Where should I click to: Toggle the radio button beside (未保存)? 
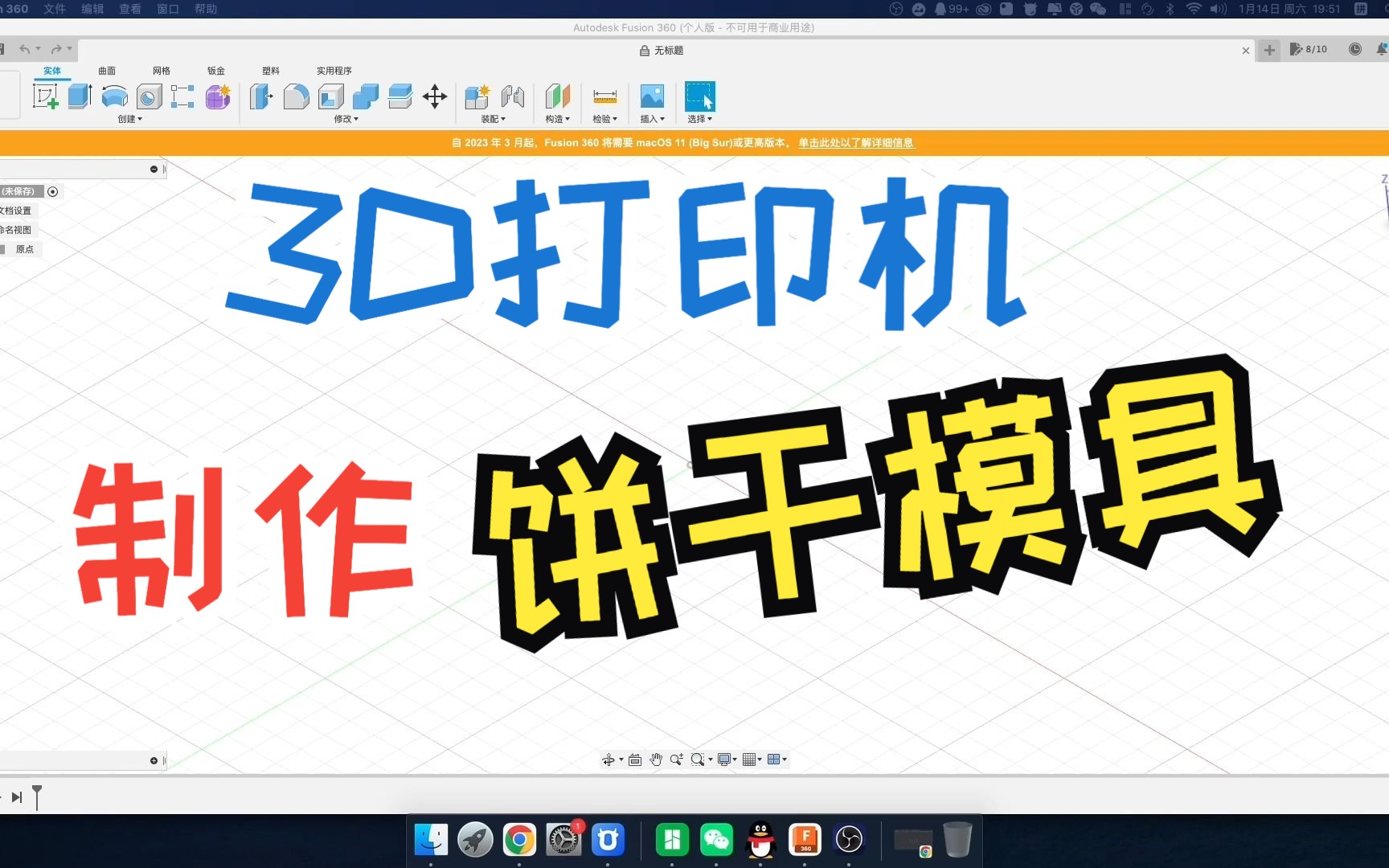point(53,191)
